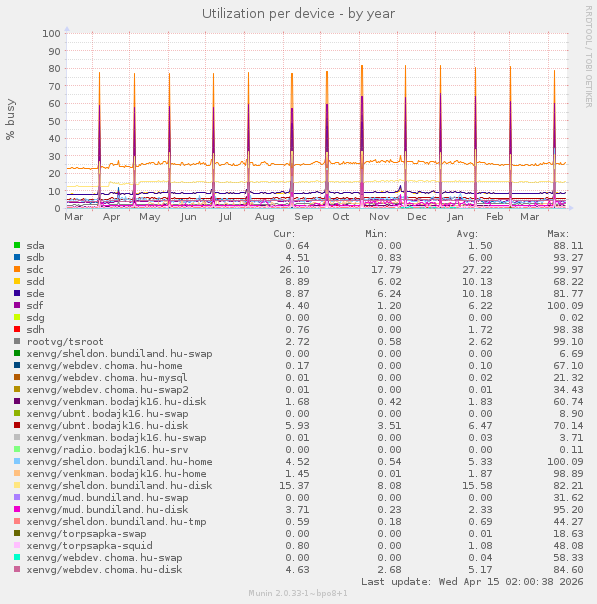Click sheldon.bundiland.hu-disk current value 15.37
The image size is (597, 604).
294,485
